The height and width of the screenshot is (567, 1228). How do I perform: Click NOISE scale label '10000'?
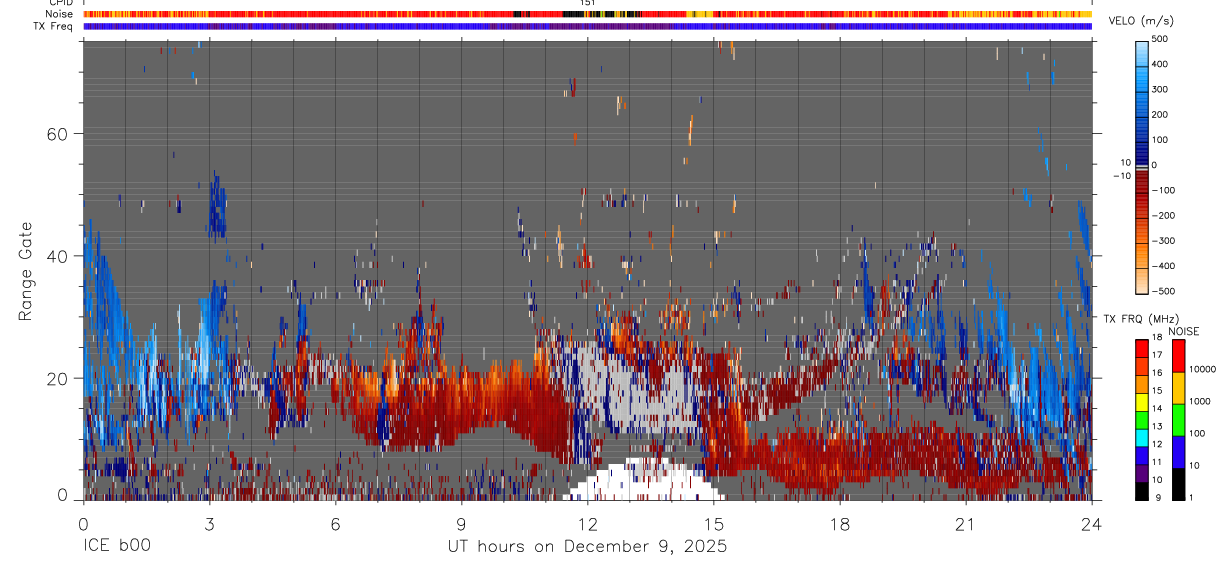(x=1202, y=369)
